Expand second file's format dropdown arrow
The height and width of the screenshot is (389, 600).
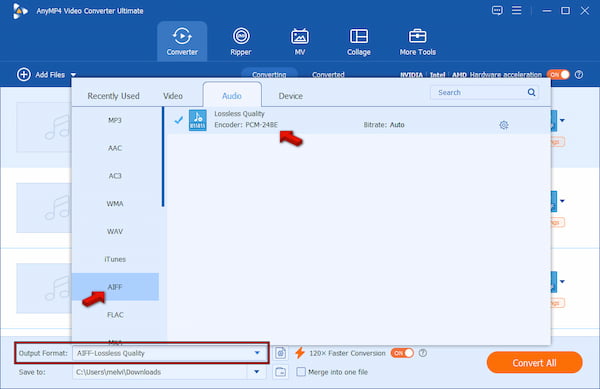[562, 201]
